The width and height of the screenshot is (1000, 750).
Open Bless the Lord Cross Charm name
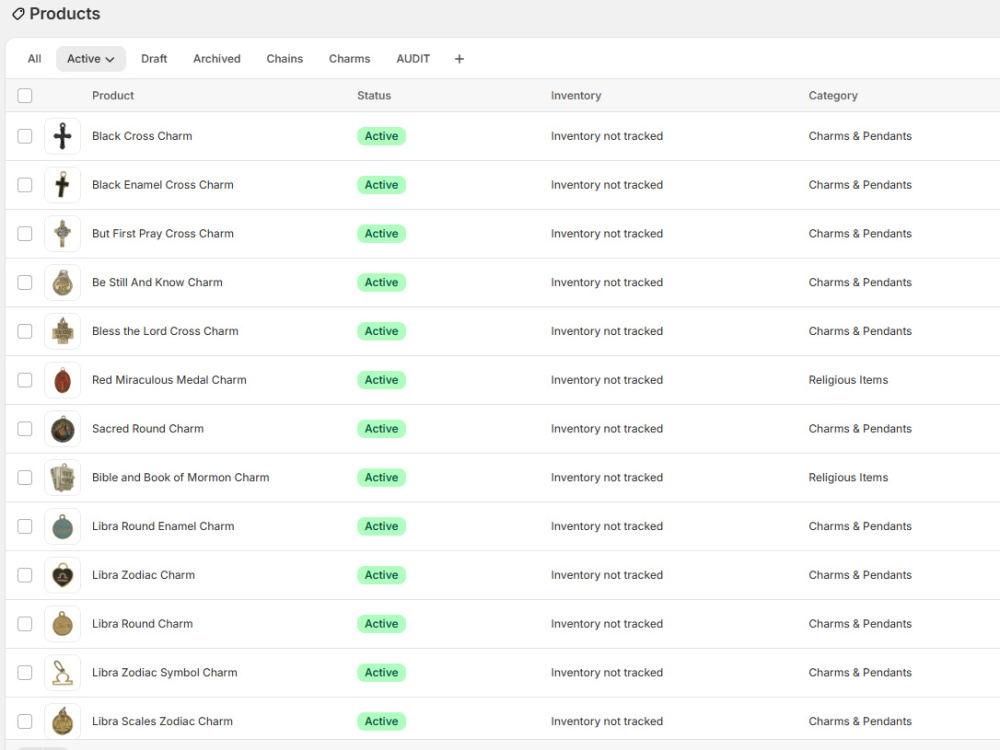165,331
